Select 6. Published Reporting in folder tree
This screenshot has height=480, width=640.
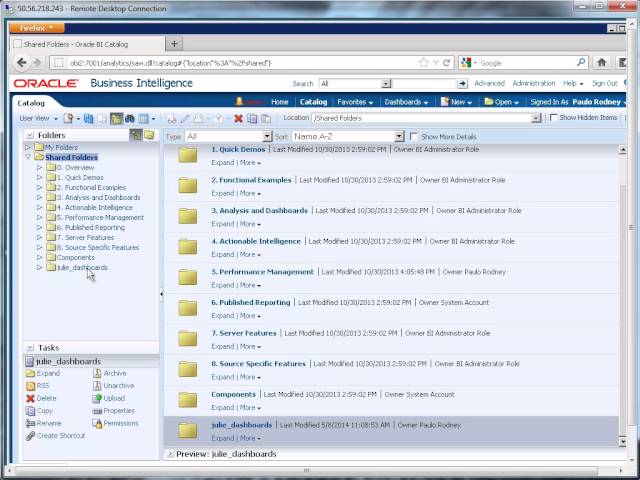tap(91, 228)
